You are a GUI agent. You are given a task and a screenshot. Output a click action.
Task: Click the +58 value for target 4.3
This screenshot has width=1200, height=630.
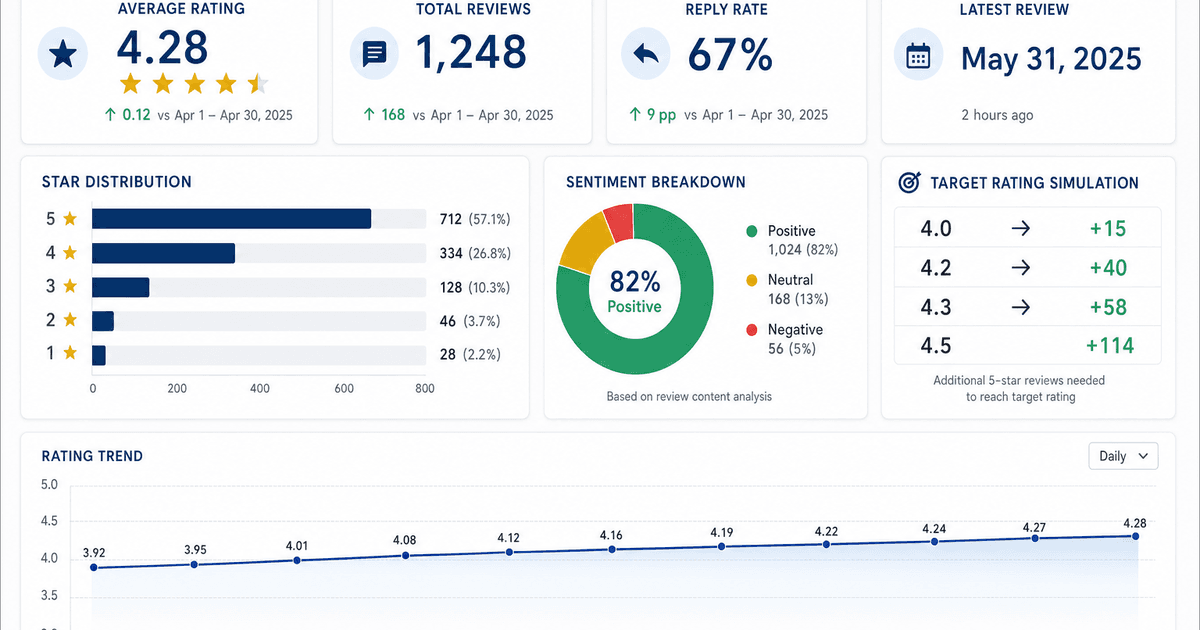pos(1107,307)
